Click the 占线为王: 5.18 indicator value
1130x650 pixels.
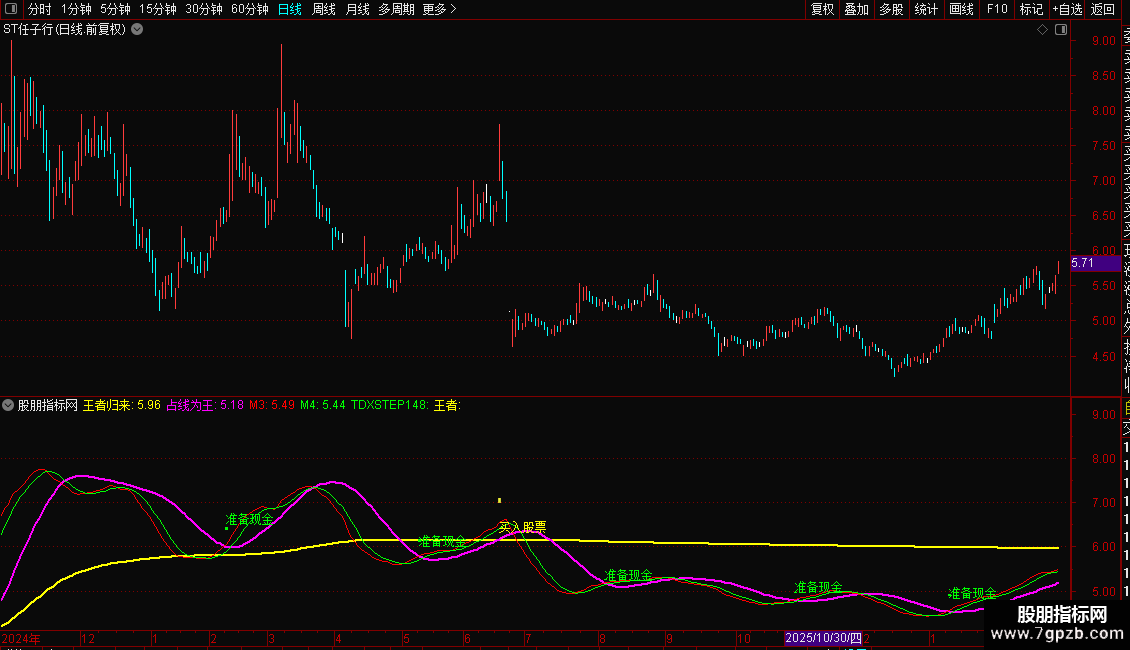click(x=205, y=405)
